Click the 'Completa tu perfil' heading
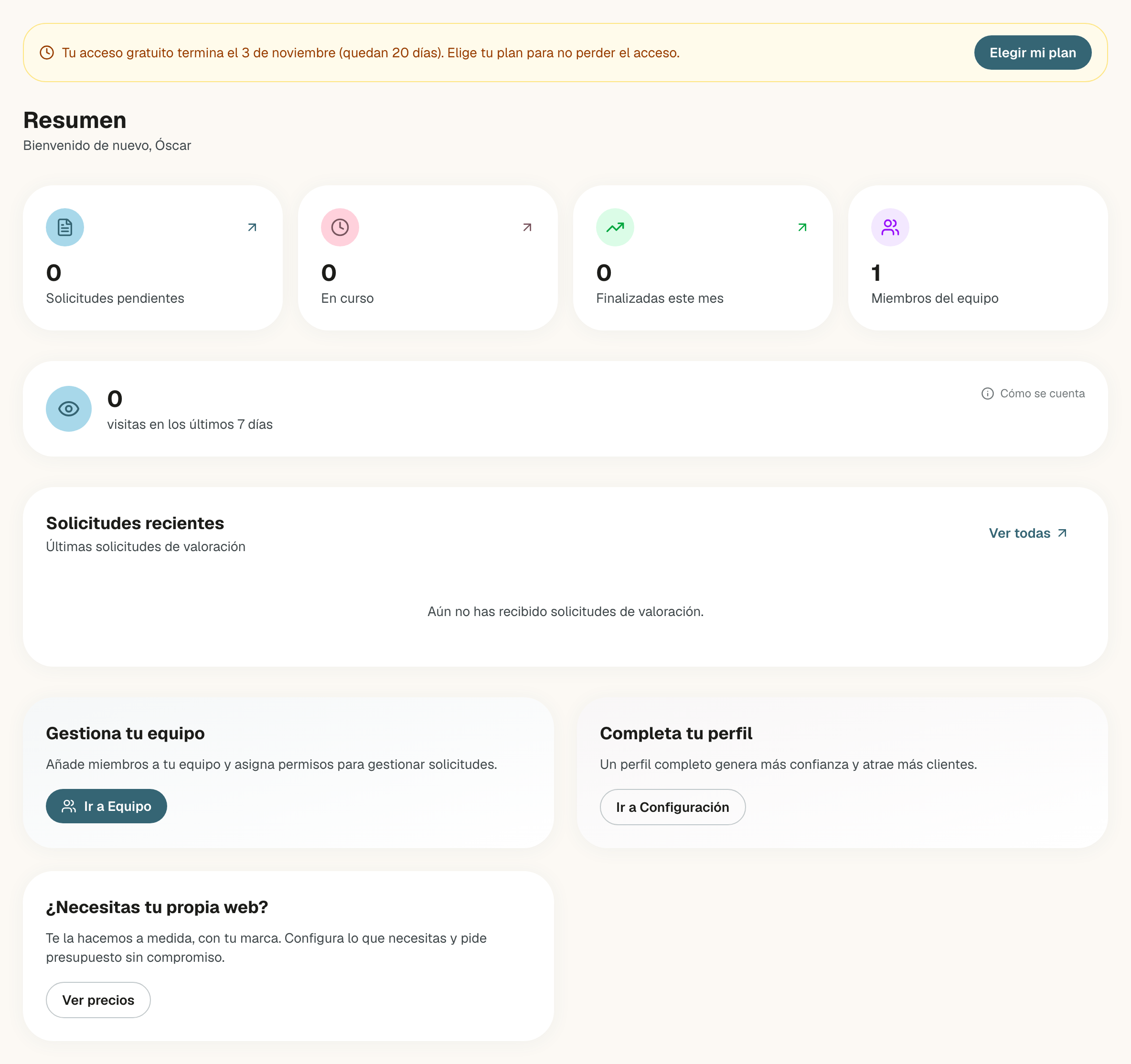The height and width of the screenshot is (1064, 1131). click(x=676, y=734)
